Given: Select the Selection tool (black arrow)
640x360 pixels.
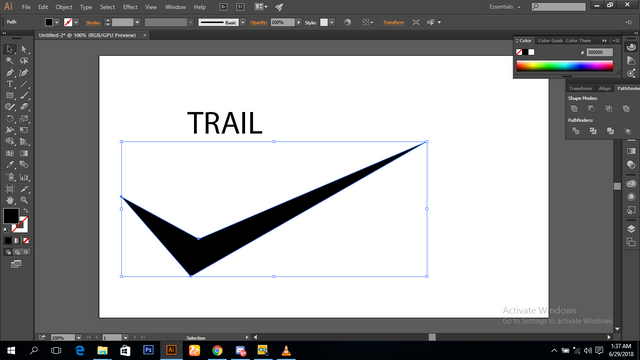Looking at the screenshot, I should click(x=10, y=49).
